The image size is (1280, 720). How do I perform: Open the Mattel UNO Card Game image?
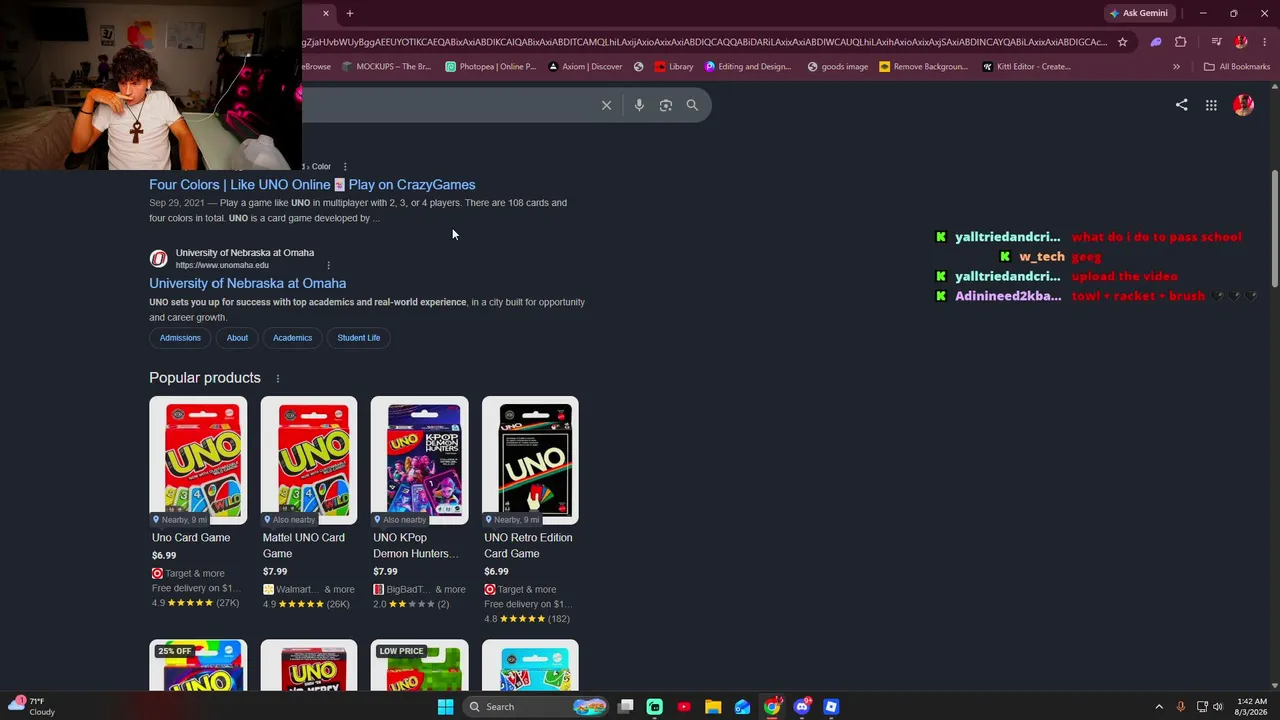[309, 460]
